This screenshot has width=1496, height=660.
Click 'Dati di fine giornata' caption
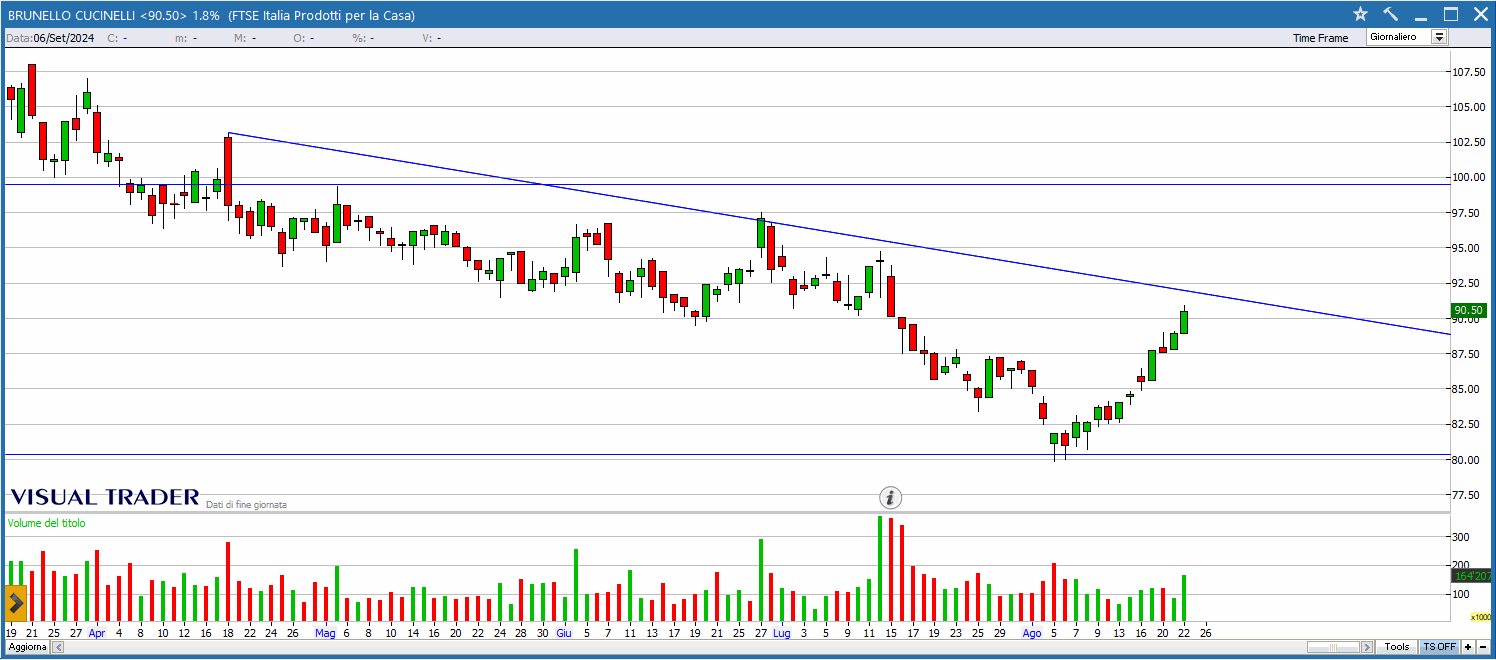click(x=246, y=505)
